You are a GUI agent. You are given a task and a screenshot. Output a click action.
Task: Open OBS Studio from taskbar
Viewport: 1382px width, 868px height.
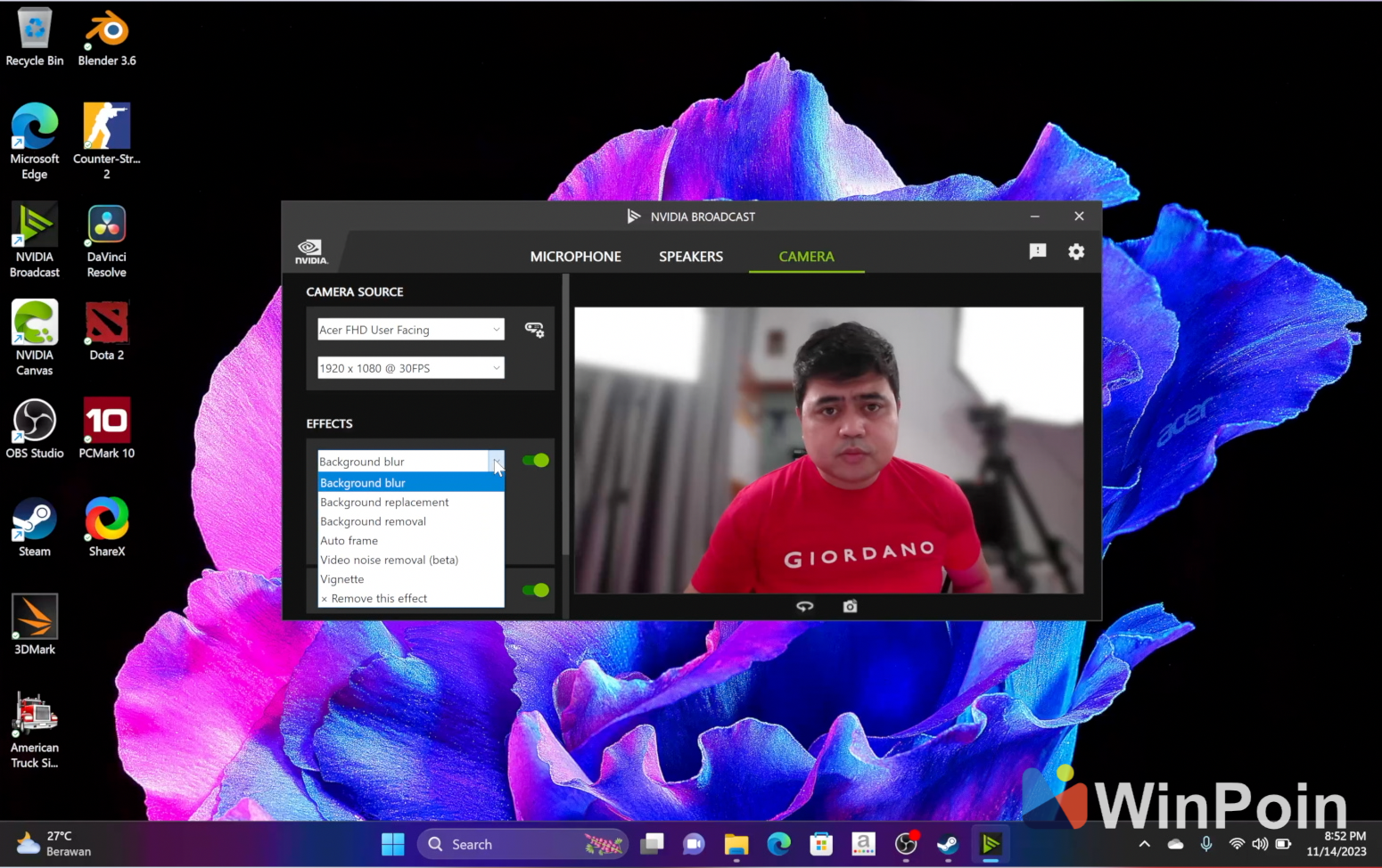906,844
